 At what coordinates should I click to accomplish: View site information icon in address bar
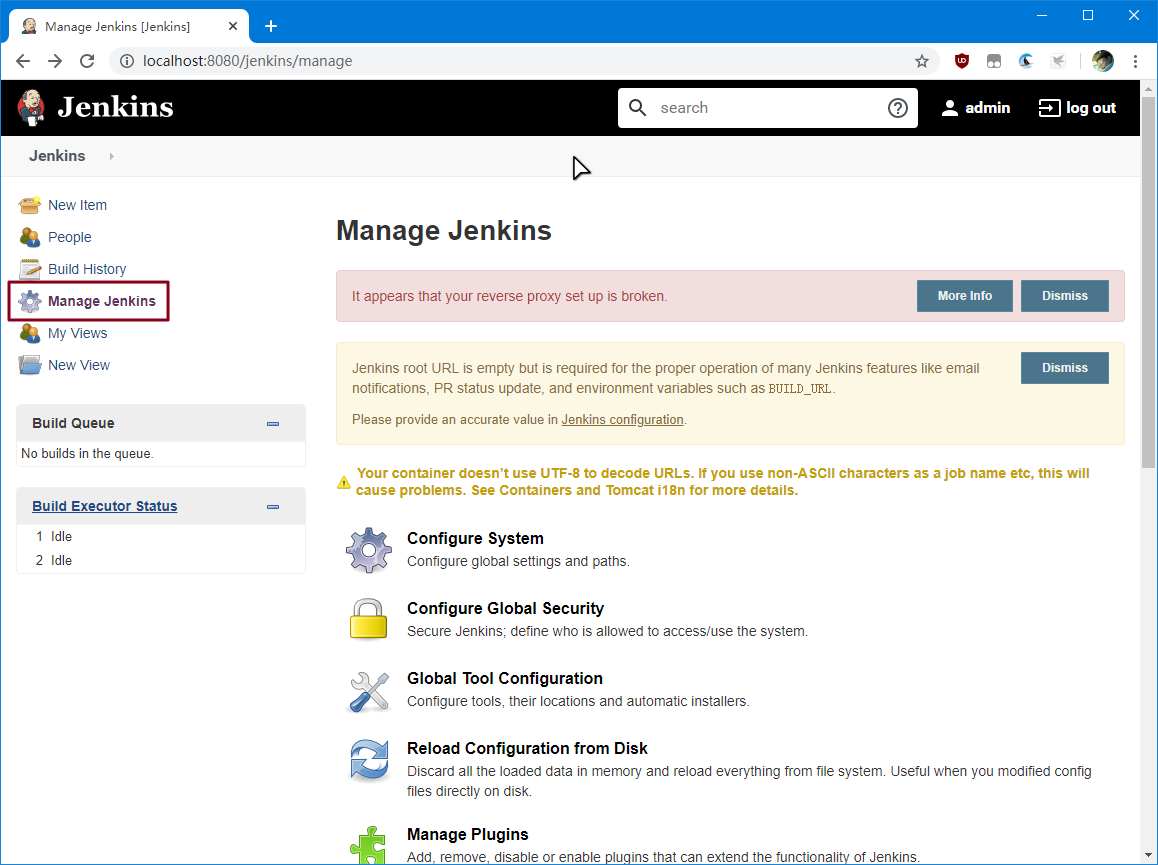tap(127, 61)
